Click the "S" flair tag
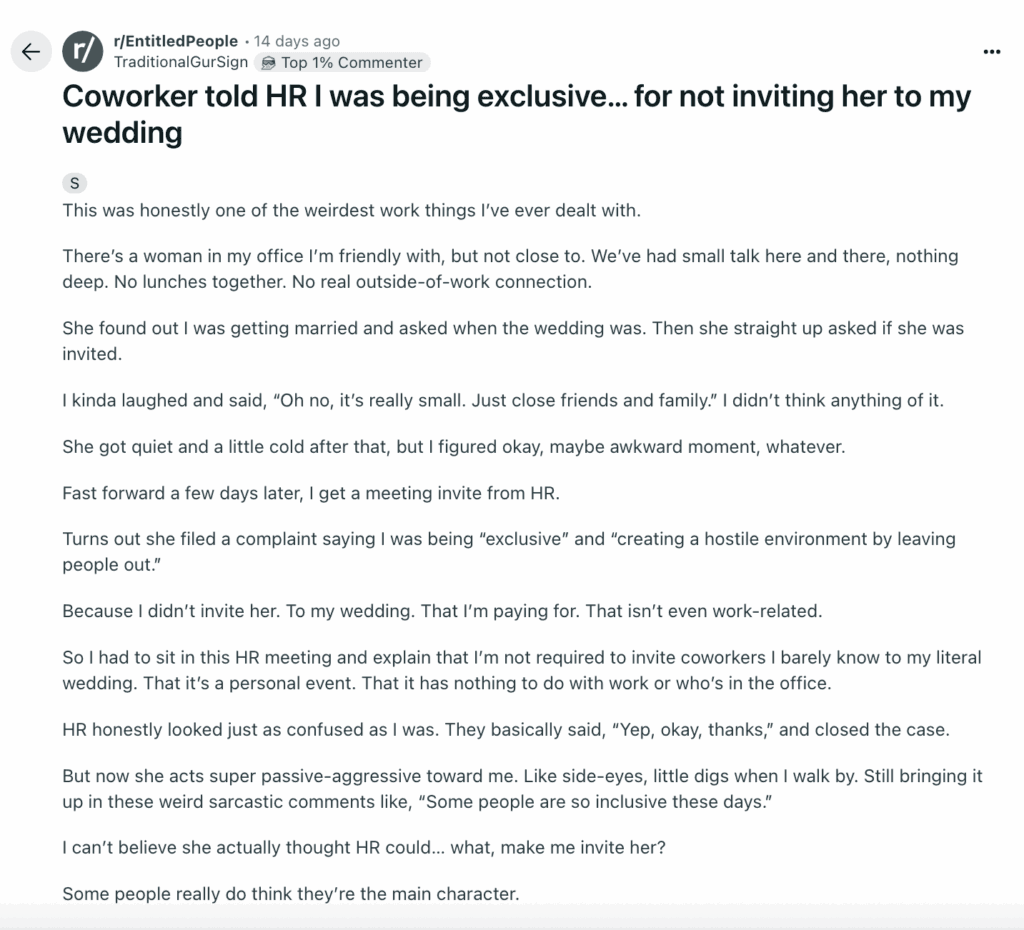This screenshot has width=1024, height=930. point(74,183)
